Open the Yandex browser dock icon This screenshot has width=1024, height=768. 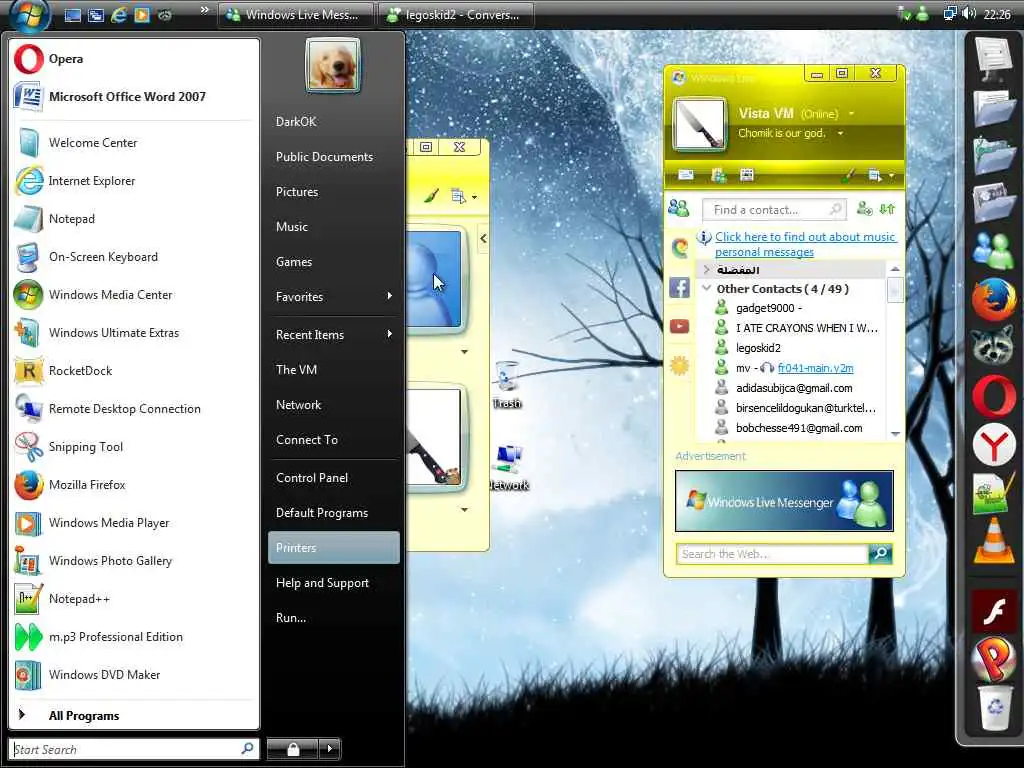(993, 446)
